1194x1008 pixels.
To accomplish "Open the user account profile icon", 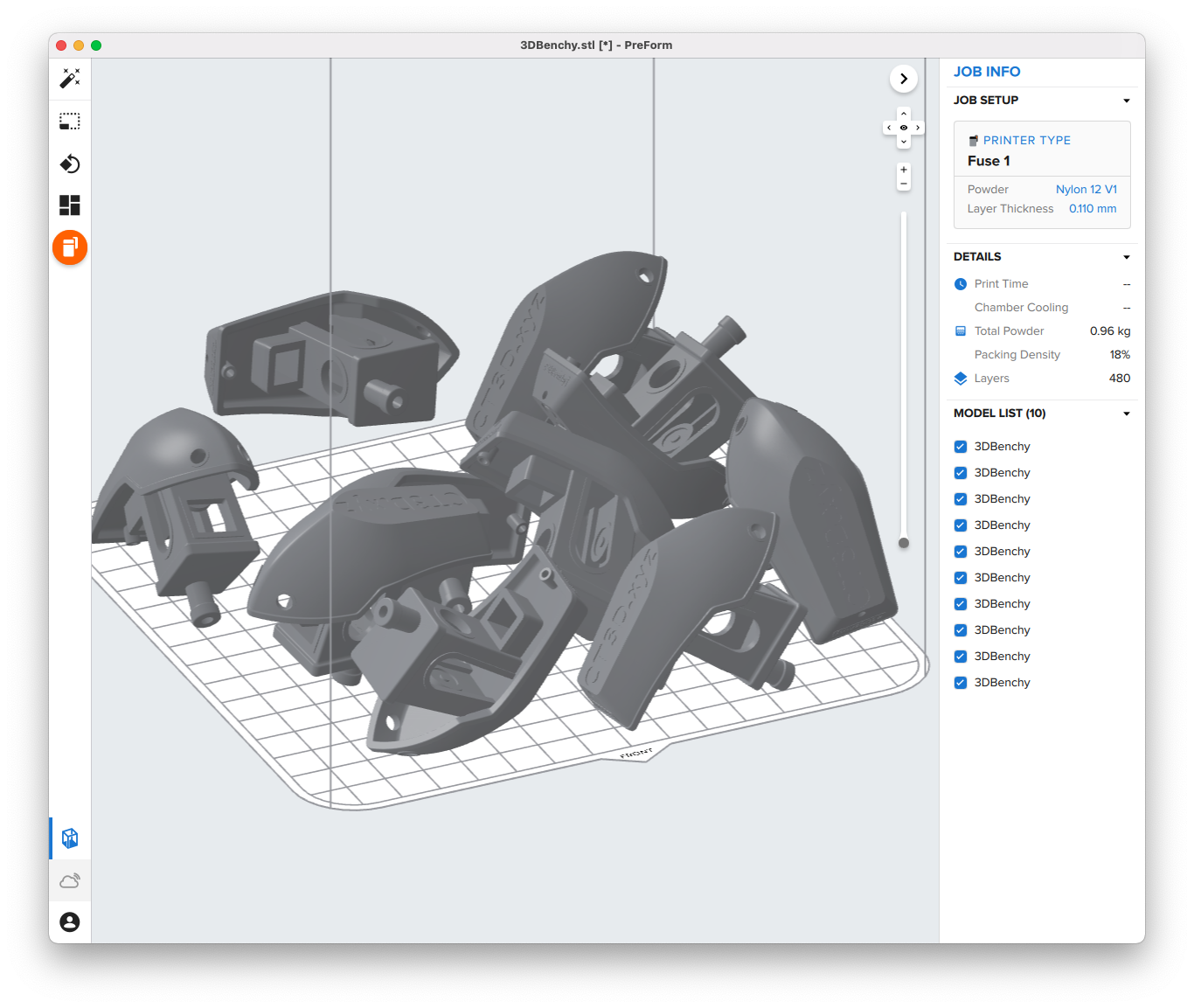I will coord(70,921).
